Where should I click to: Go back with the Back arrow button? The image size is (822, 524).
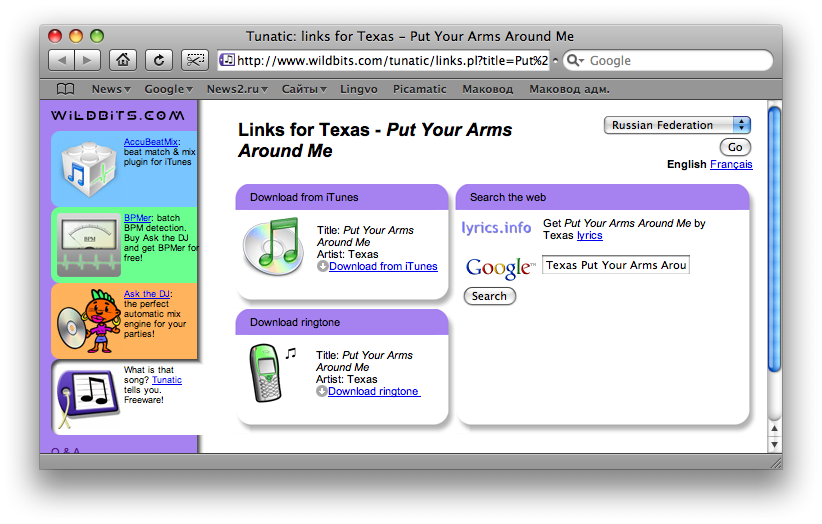click(61, 60)
